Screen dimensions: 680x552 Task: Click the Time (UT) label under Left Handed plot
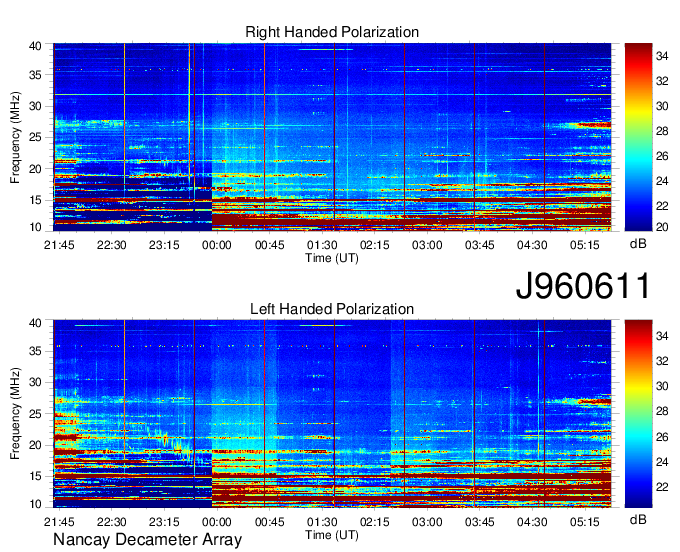tap(332, 535)
